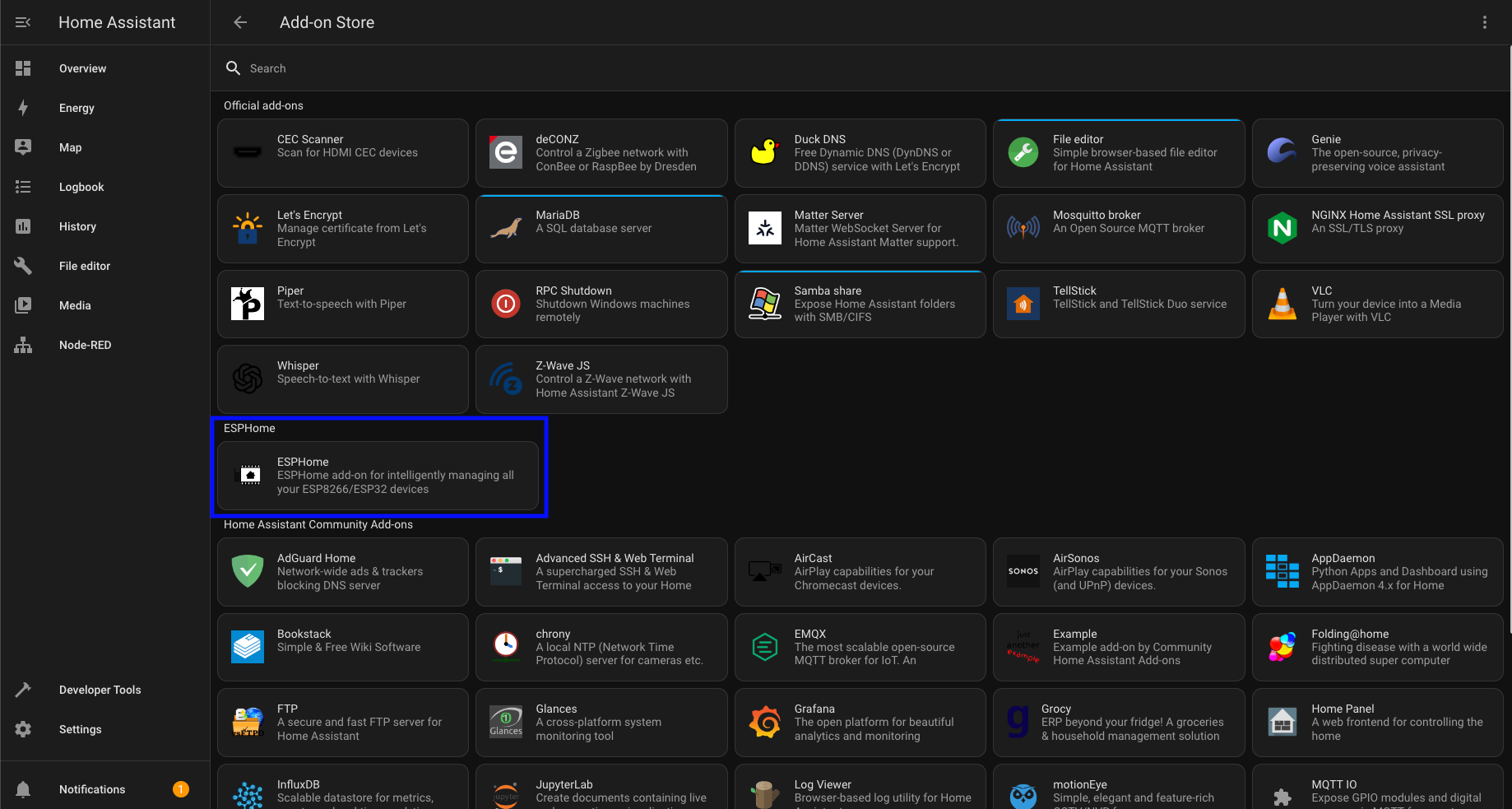This screenshot has height=809, width=1512.
Task: Click the Grafana logo icon
Action: (x=764, y=722)
